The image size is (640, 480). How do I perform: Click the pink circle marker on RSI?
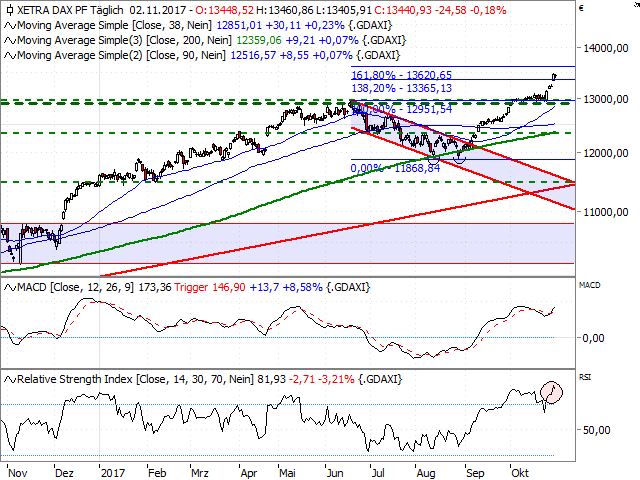550,391
